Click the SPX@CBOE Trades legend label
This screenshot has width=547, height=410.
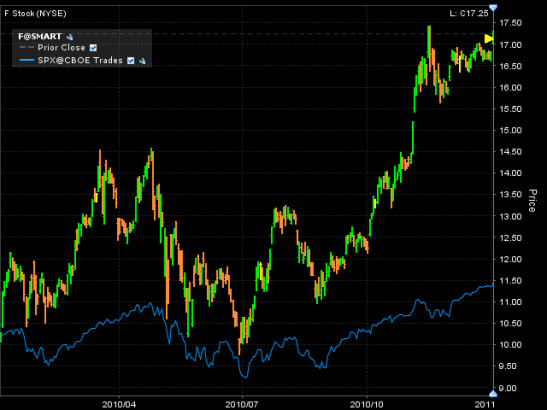point(80,60)
